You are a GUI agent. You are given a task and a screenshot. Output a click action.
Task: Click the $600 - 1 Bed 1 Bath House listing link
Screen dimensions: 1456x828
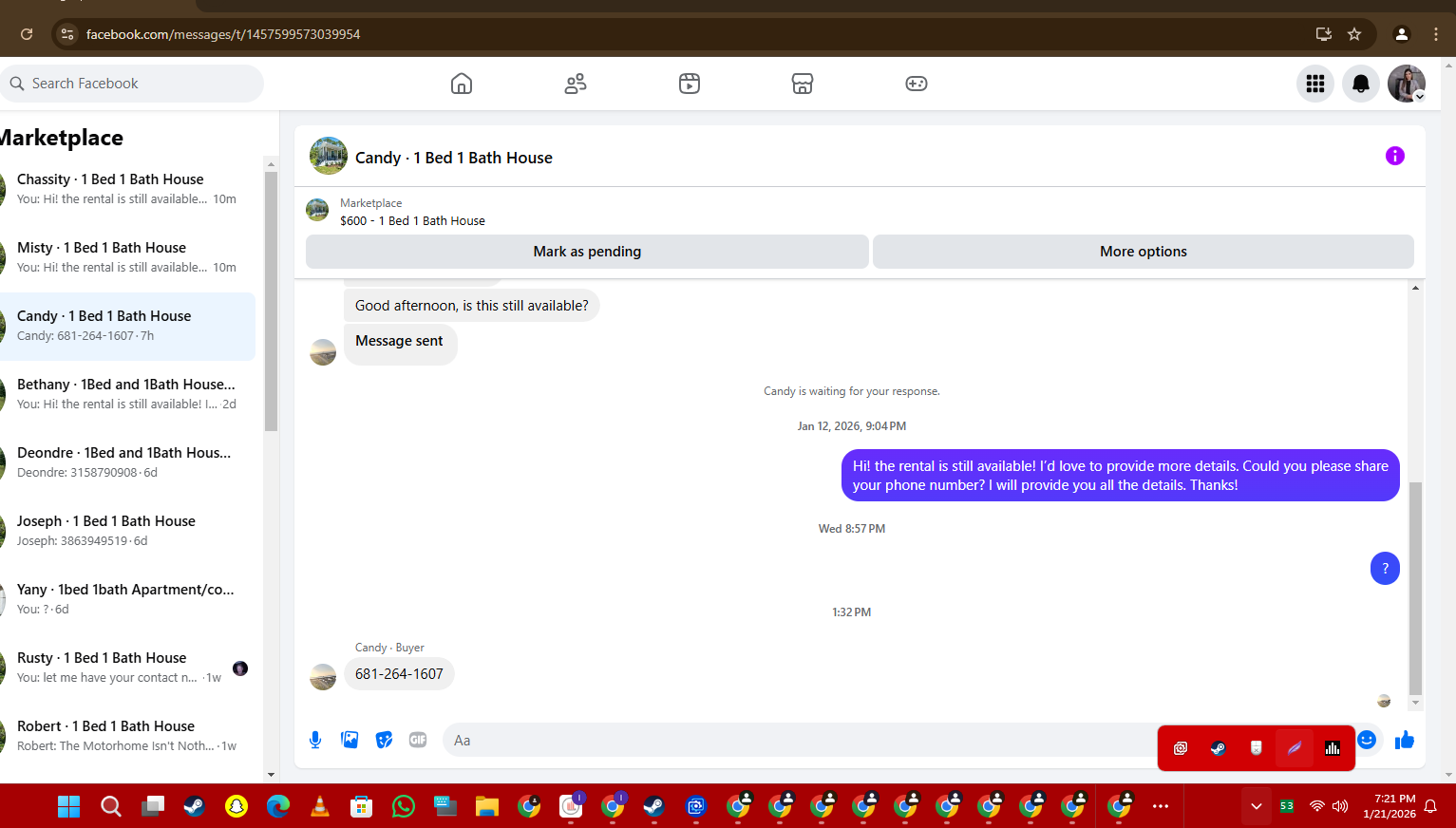412,220
